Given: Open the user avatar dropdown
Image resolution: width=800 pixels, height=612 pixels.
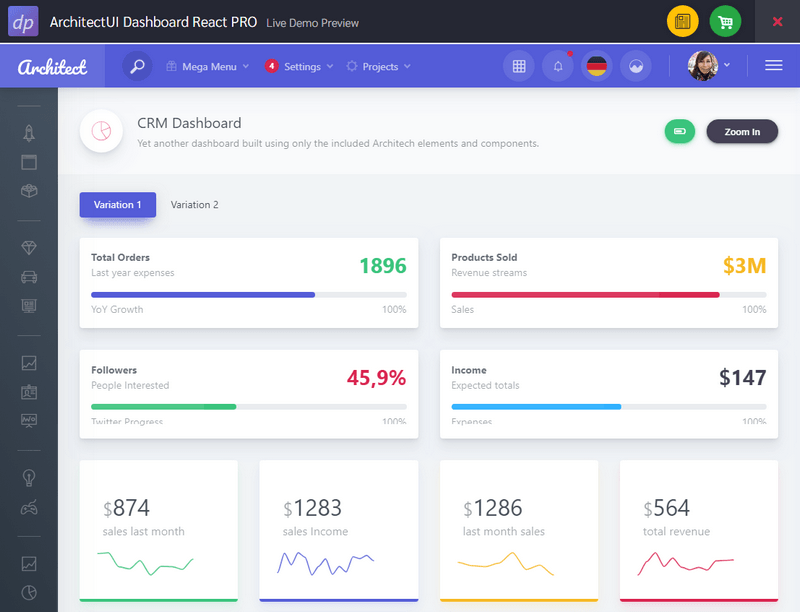Looking at the screenshot, I should point(709,66).
